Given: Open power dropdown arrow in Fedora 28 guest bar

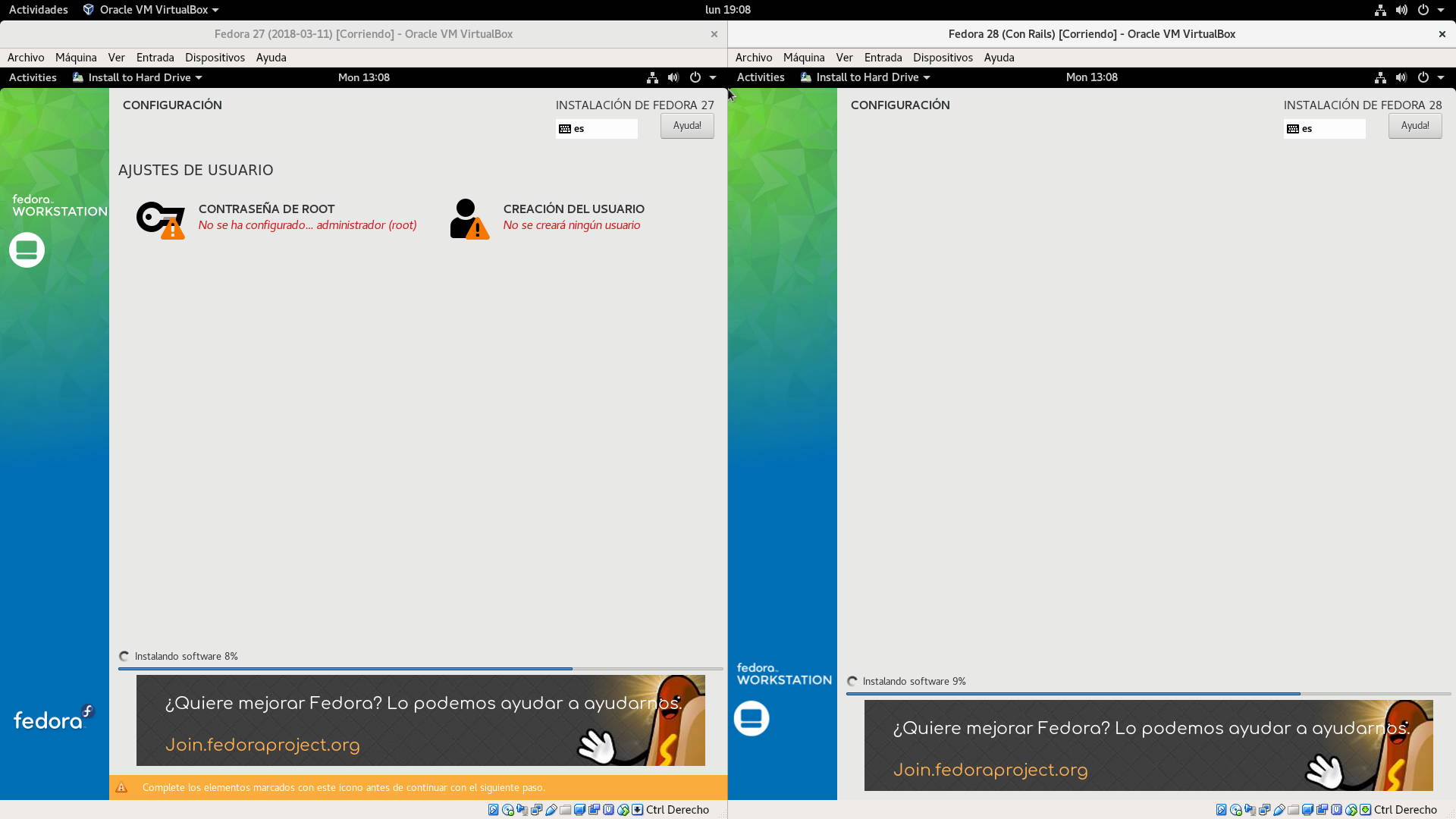Looking at the screenshot, I should coord(1441,77).
